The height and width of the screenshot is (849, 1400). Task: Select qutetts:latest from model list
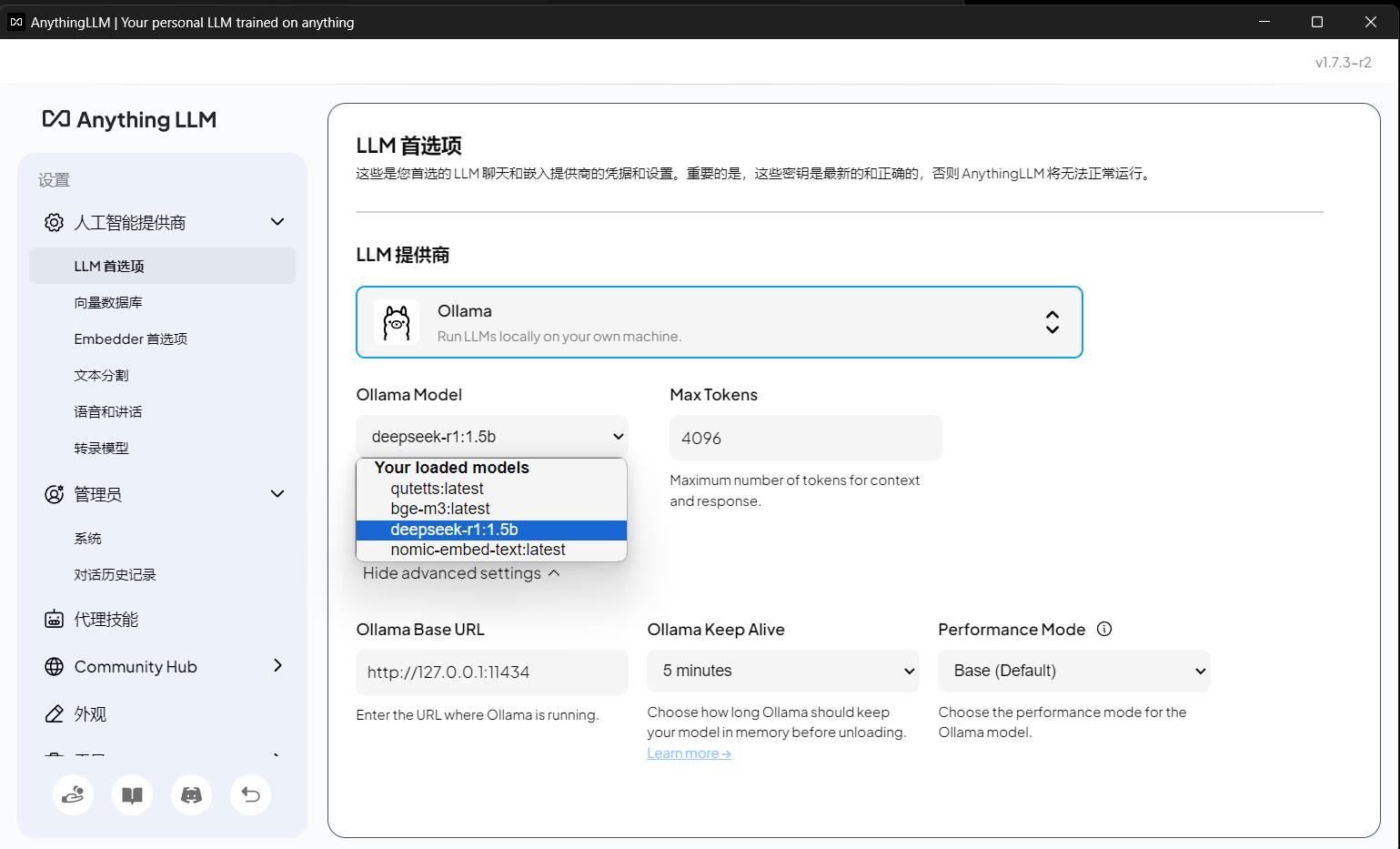tap(437, 489)
